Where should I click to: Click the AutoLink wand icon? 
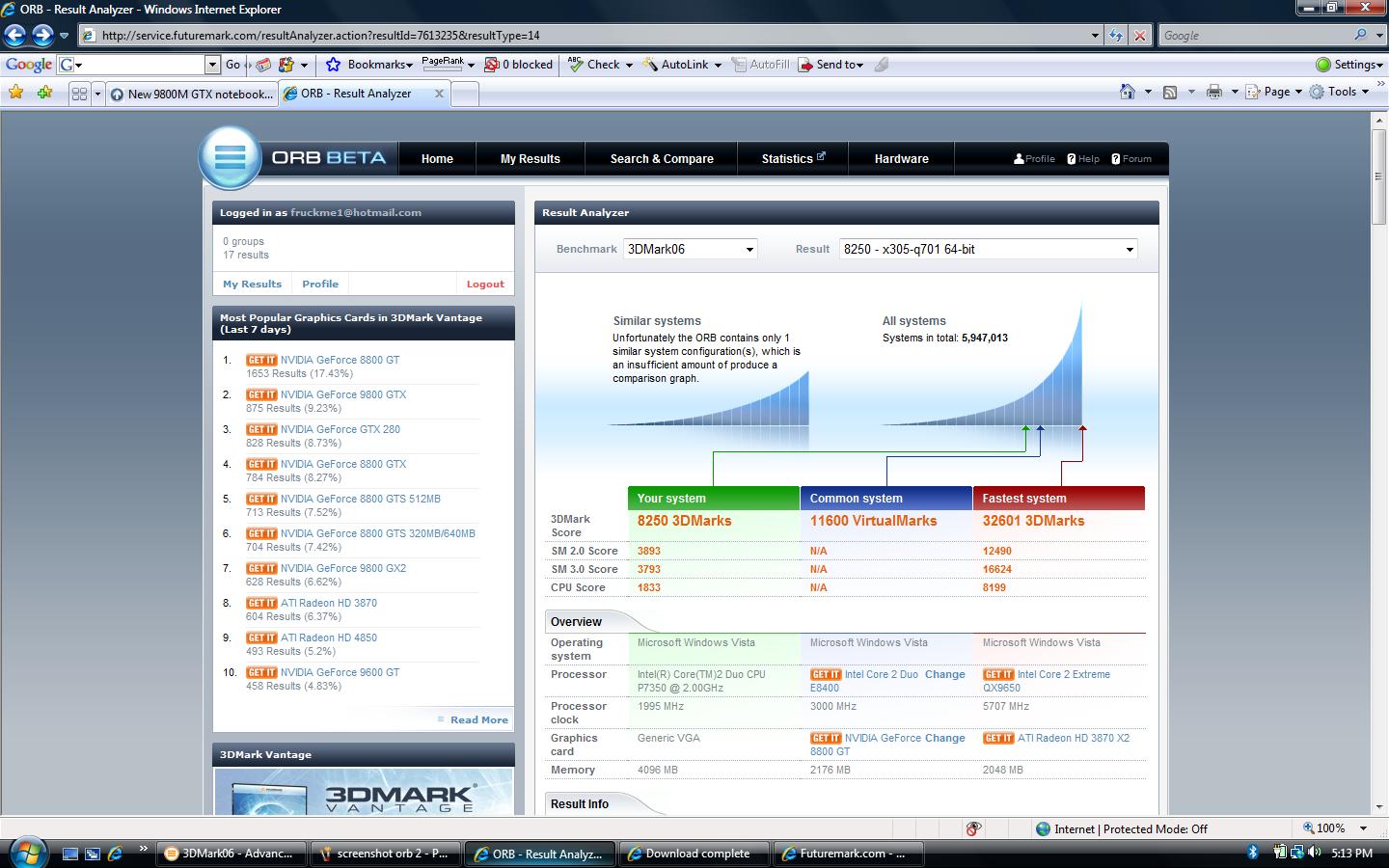(x=651, y=65)
